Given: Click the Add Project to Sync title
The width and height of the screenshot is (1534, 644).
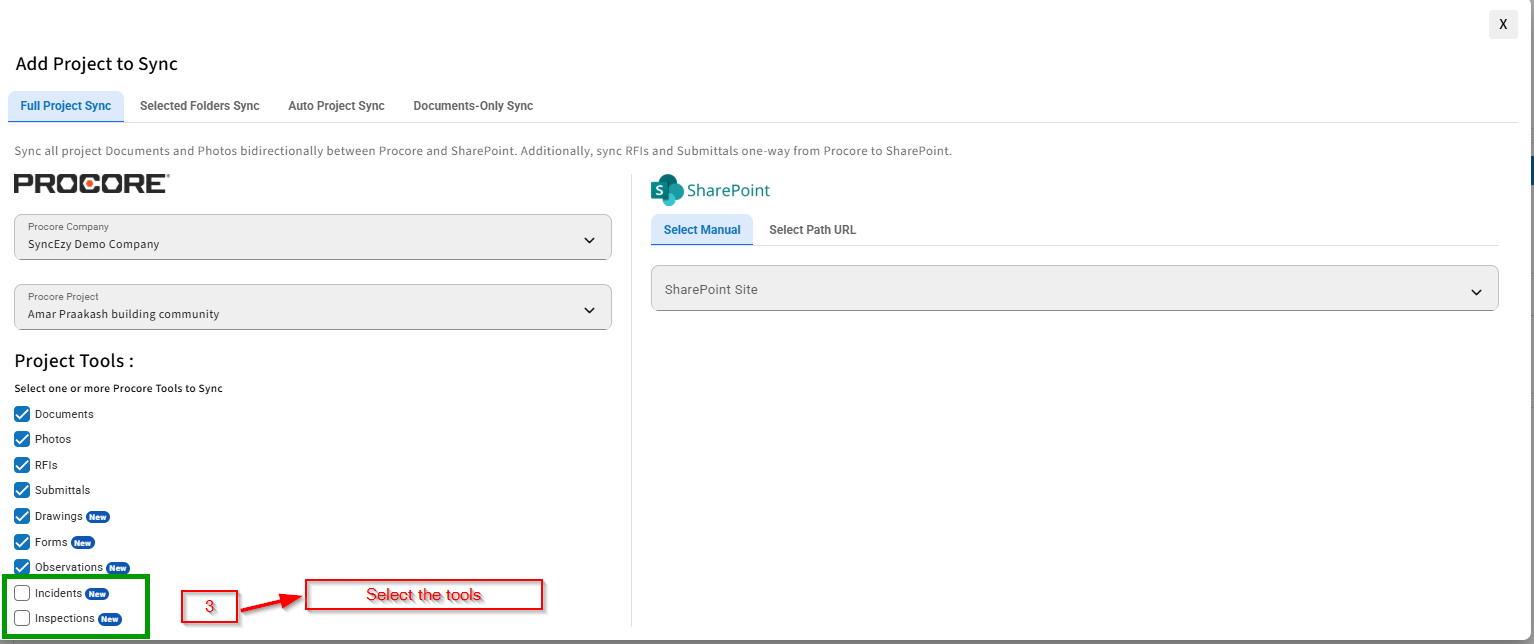Looking at the screenshot, I should [97, 64].
